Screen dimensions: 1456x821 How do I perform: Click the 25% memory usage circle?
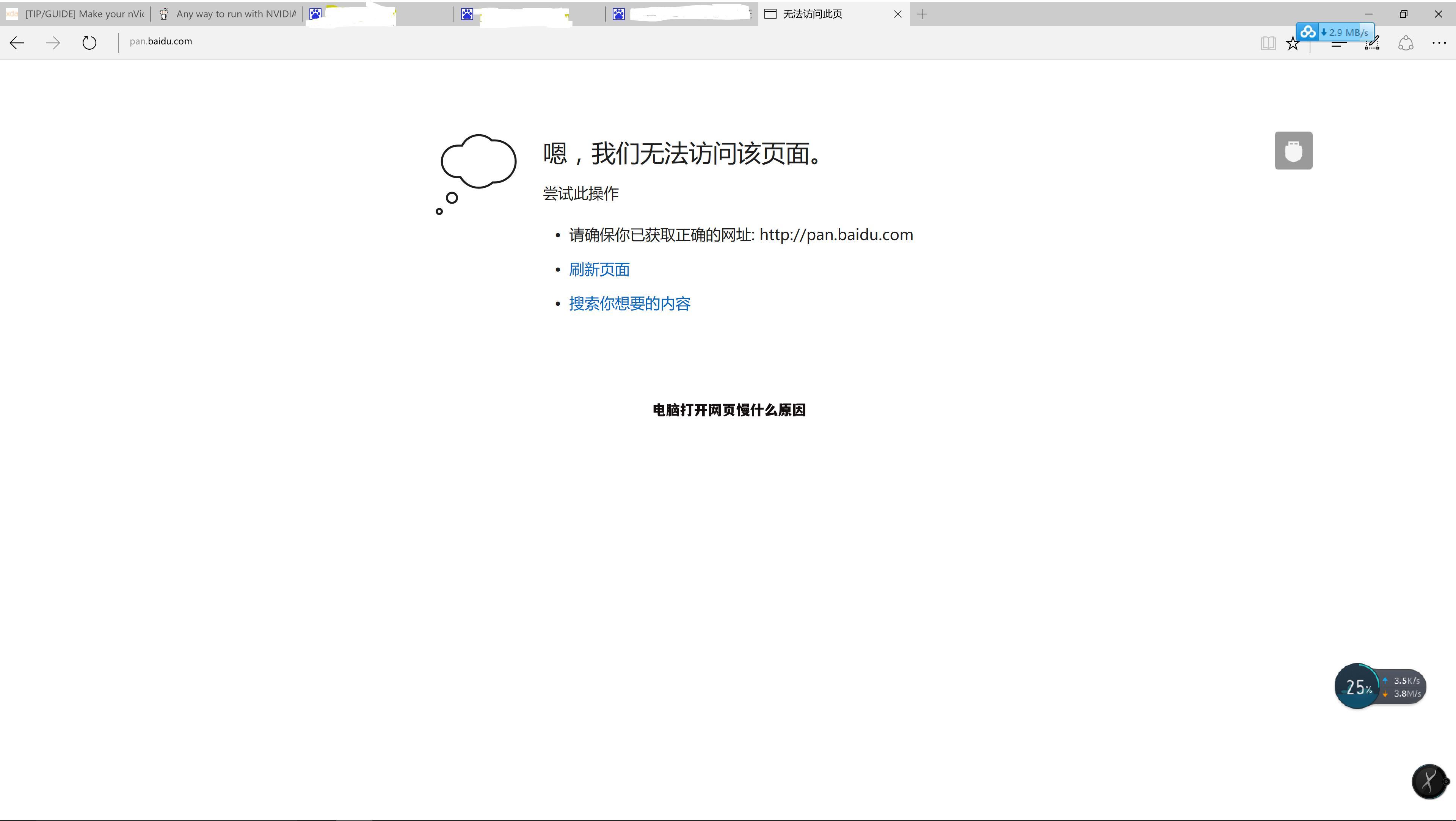point(1357,686)
